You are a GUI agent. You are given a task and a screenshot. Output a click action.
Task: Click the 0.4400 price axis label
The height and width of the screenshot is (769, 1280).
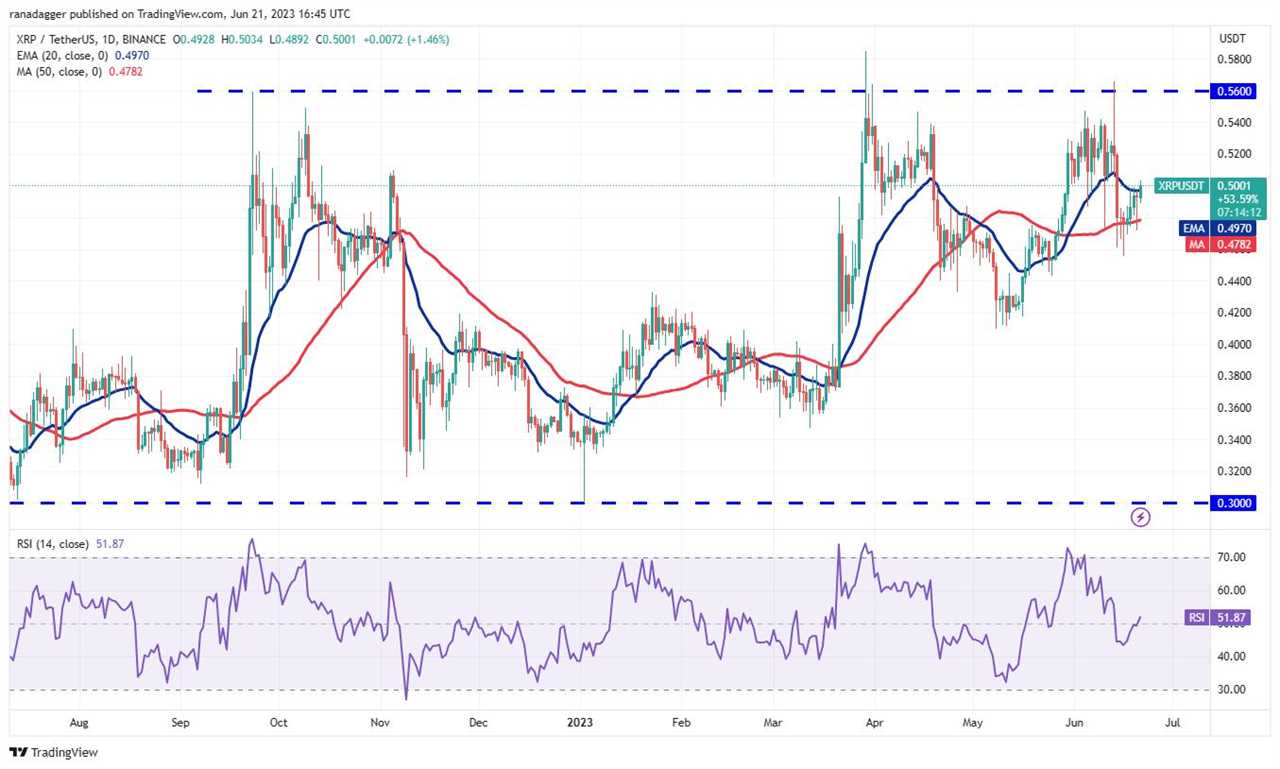pyautogui.click(x=1234, y=281)
